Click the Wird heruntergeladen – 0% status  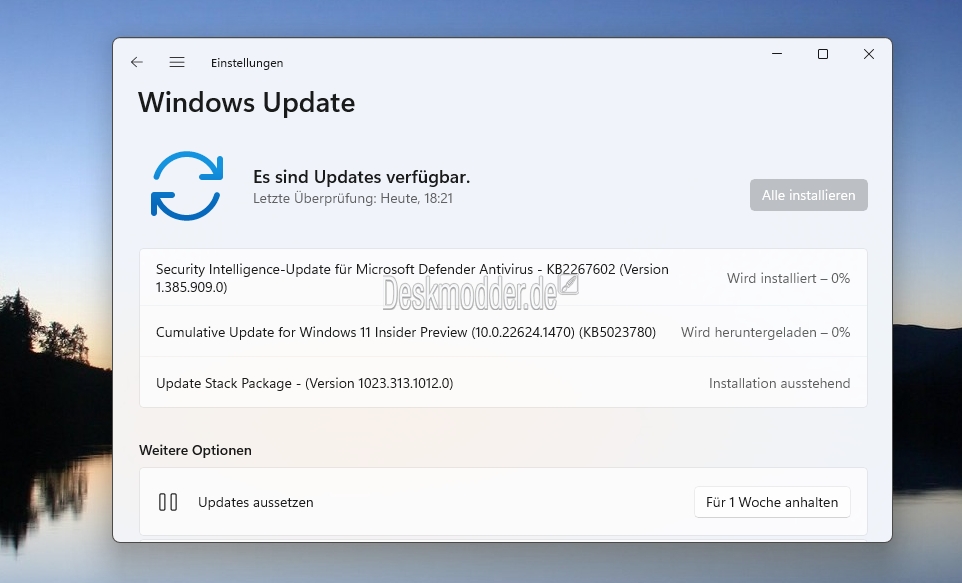[x=765, y=332]
